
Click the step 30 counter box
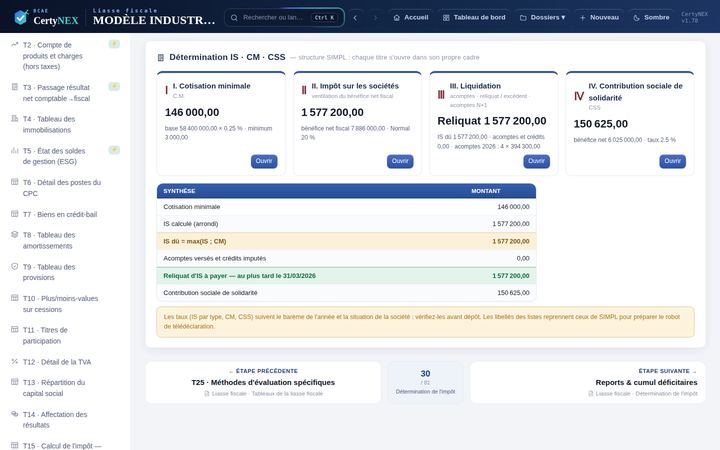[x=425, y=382]
